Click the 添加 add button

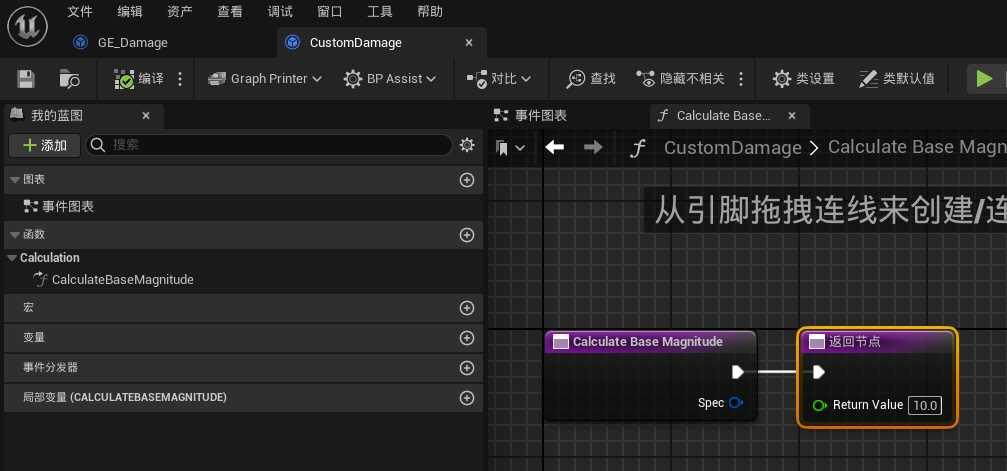(x=44, y=145)
